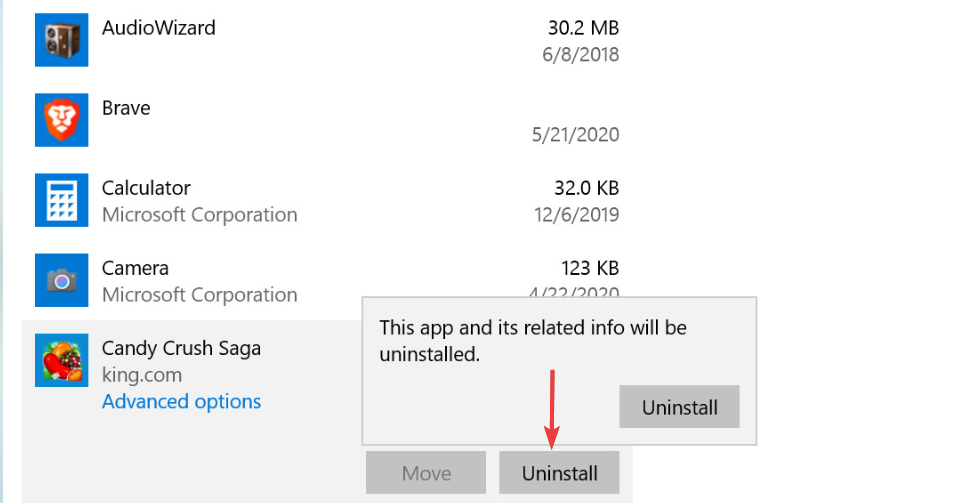The height and width of the screenshot is (503, 979).
Task: Click Camera's 123 KB size value
Action: coord(589,268)
